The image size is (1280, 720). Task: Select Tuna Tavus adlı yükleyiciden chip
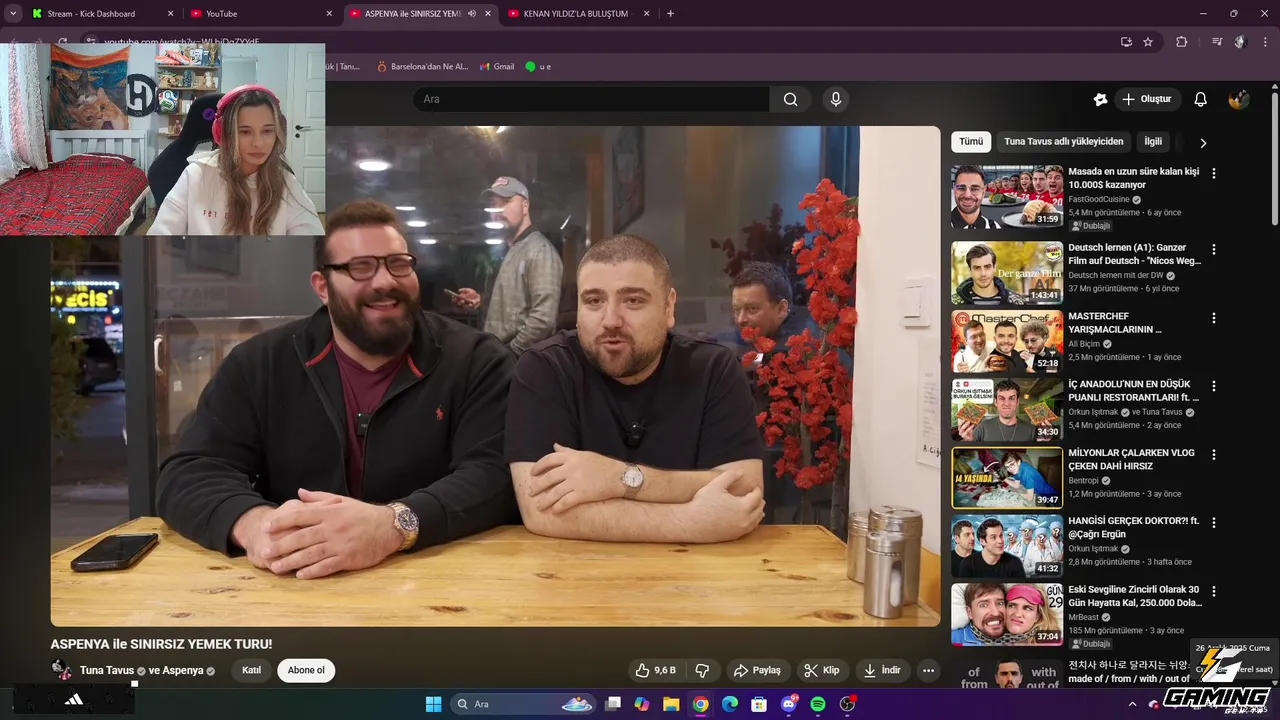point(1064,142)
